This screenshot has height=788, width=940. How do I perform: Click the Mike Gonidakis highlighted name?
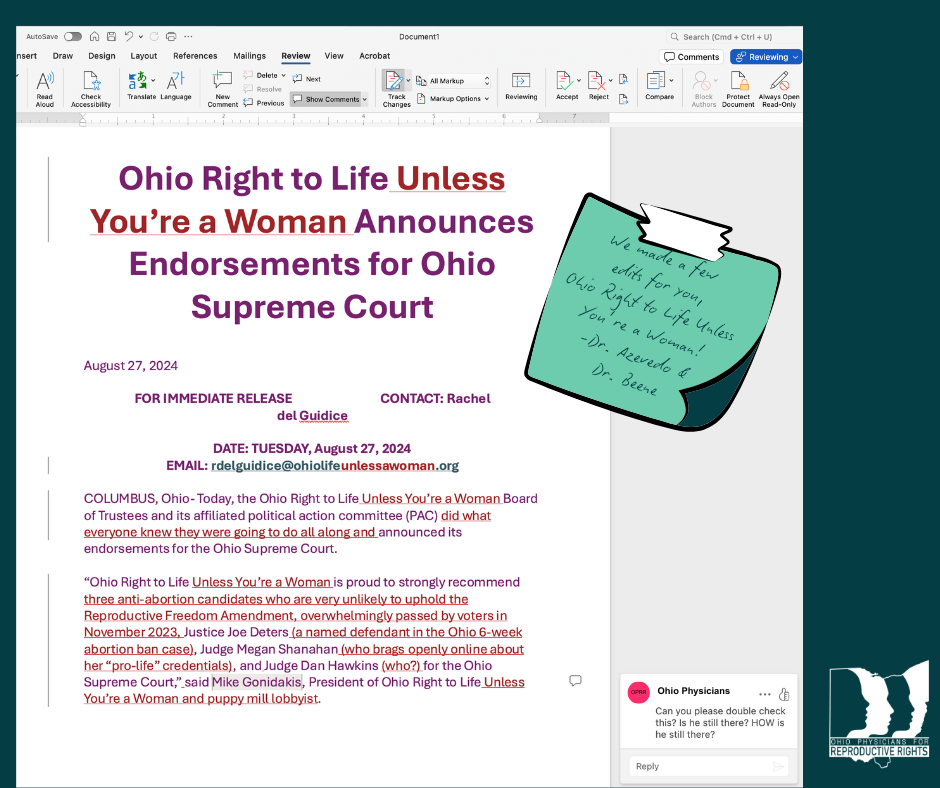pos(257,682)
